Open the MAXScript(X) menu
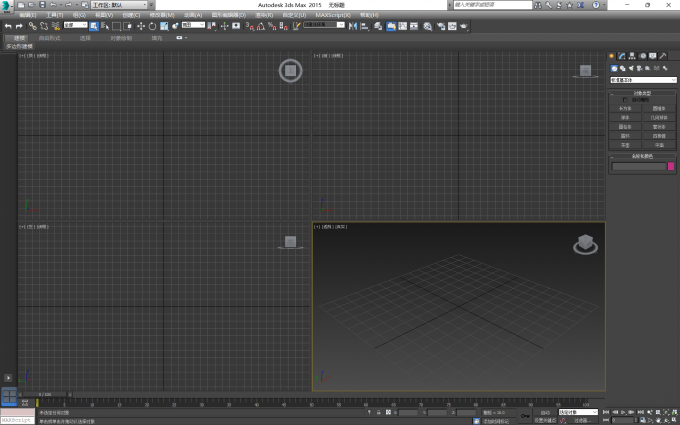 (333, 15)
